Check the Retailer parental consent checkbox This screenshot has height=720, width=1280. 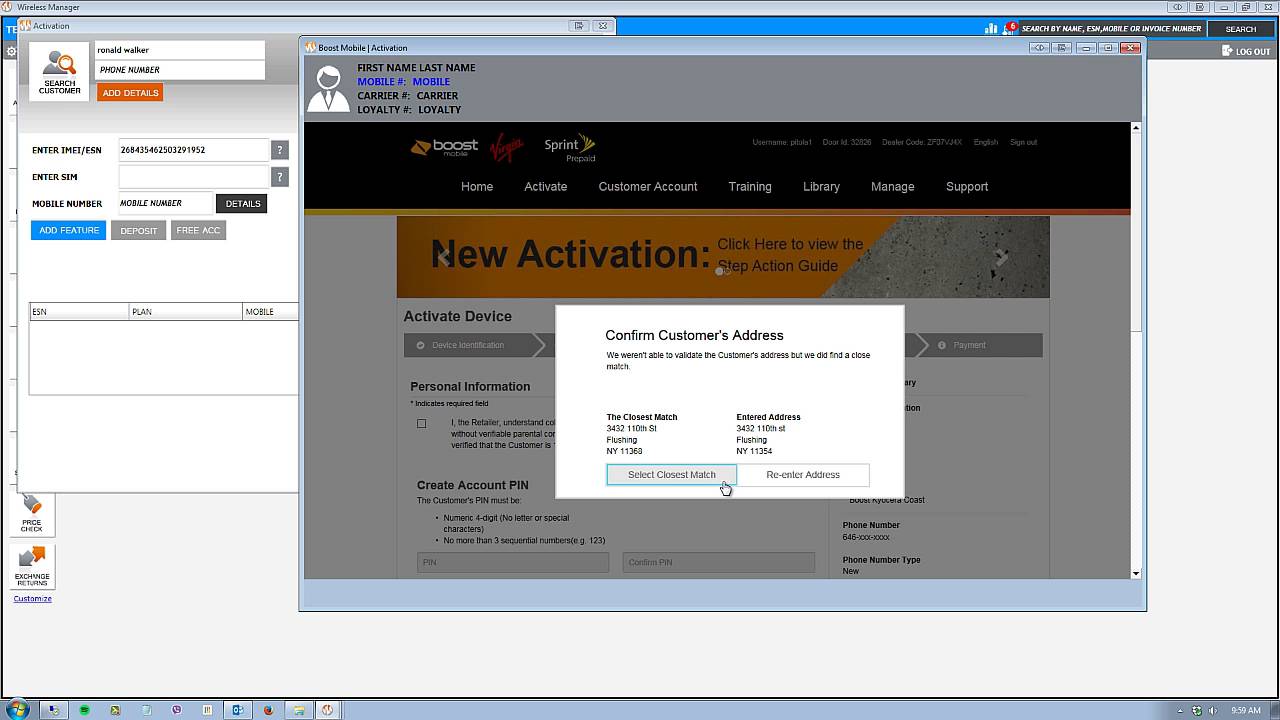click(421, 423)
